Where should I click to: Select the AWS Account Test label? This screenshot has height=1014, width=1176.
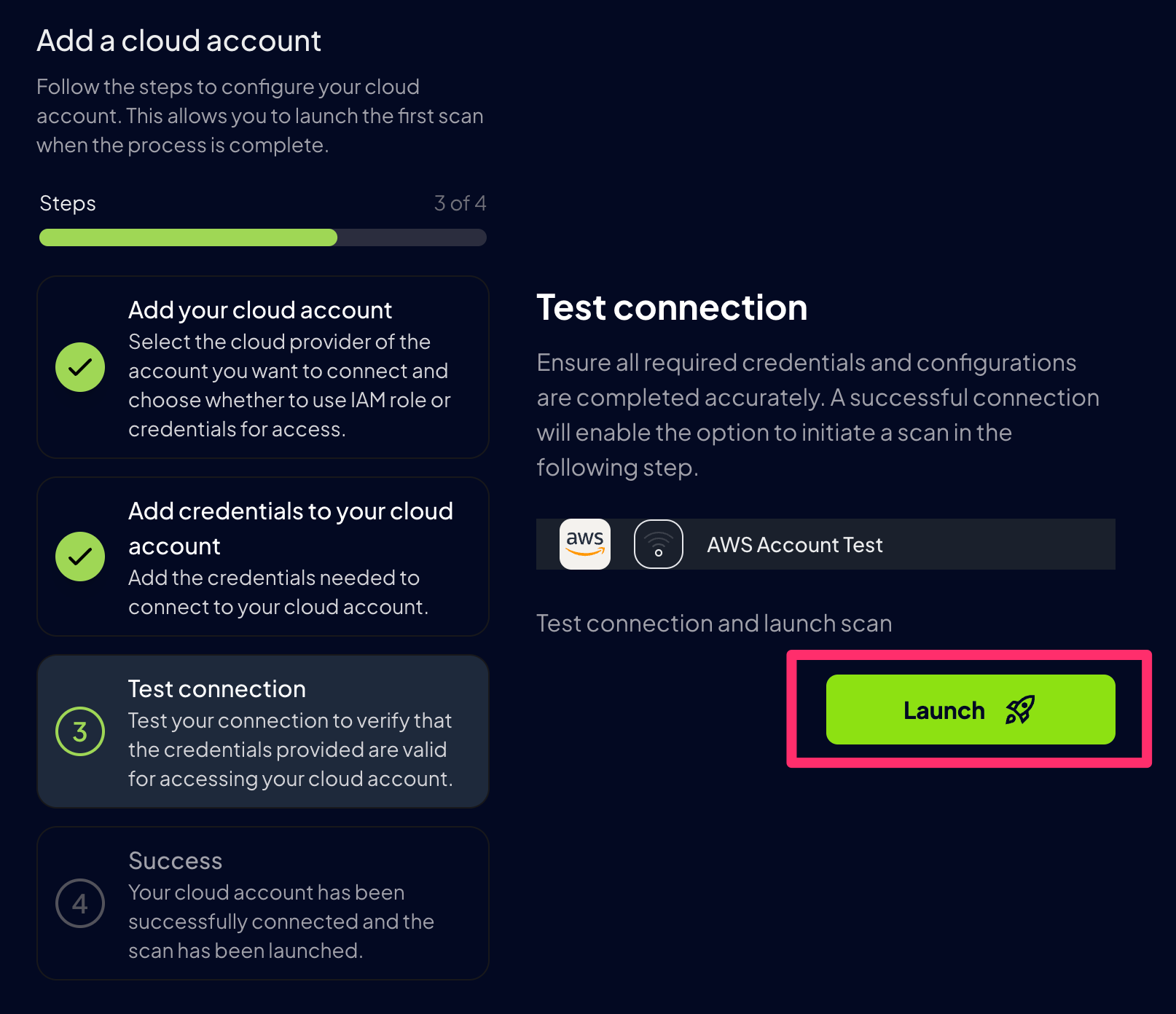click(794, 544)
